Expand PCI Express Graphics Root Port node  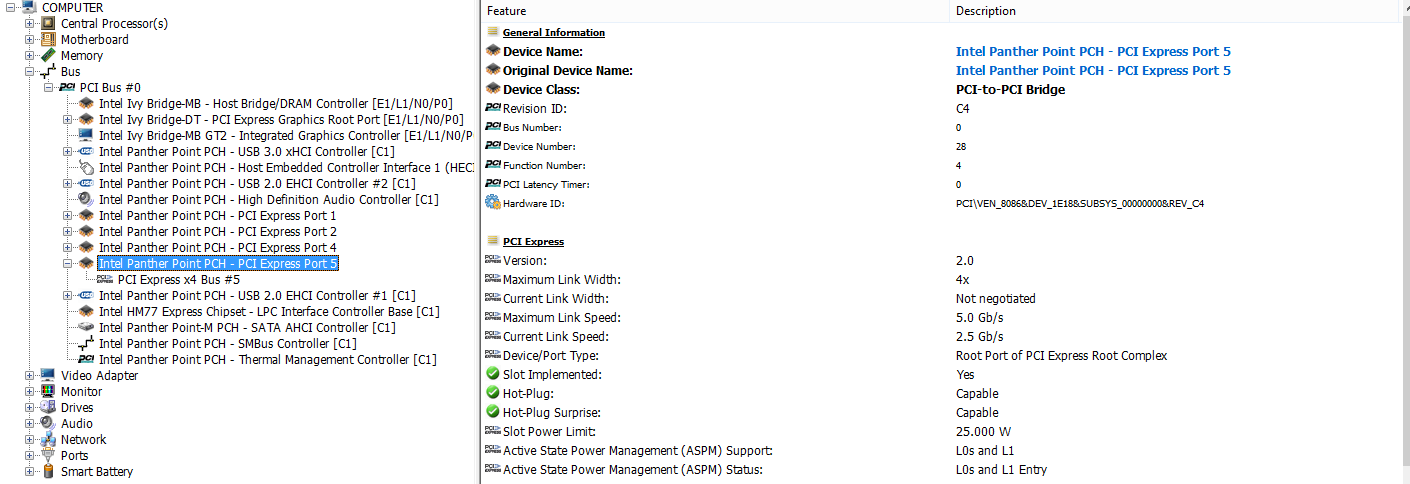(68, 119)
